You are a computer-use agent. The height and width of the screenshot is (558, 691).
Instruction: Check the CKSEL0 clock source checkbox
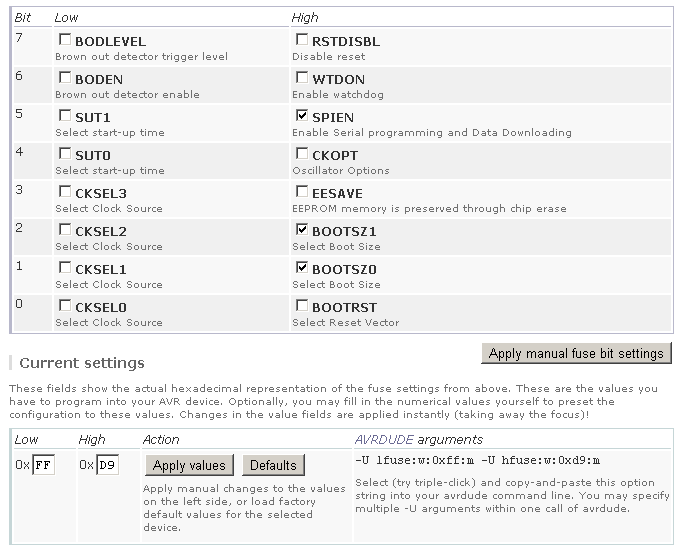pyautogui.click(x=65, y=306)
